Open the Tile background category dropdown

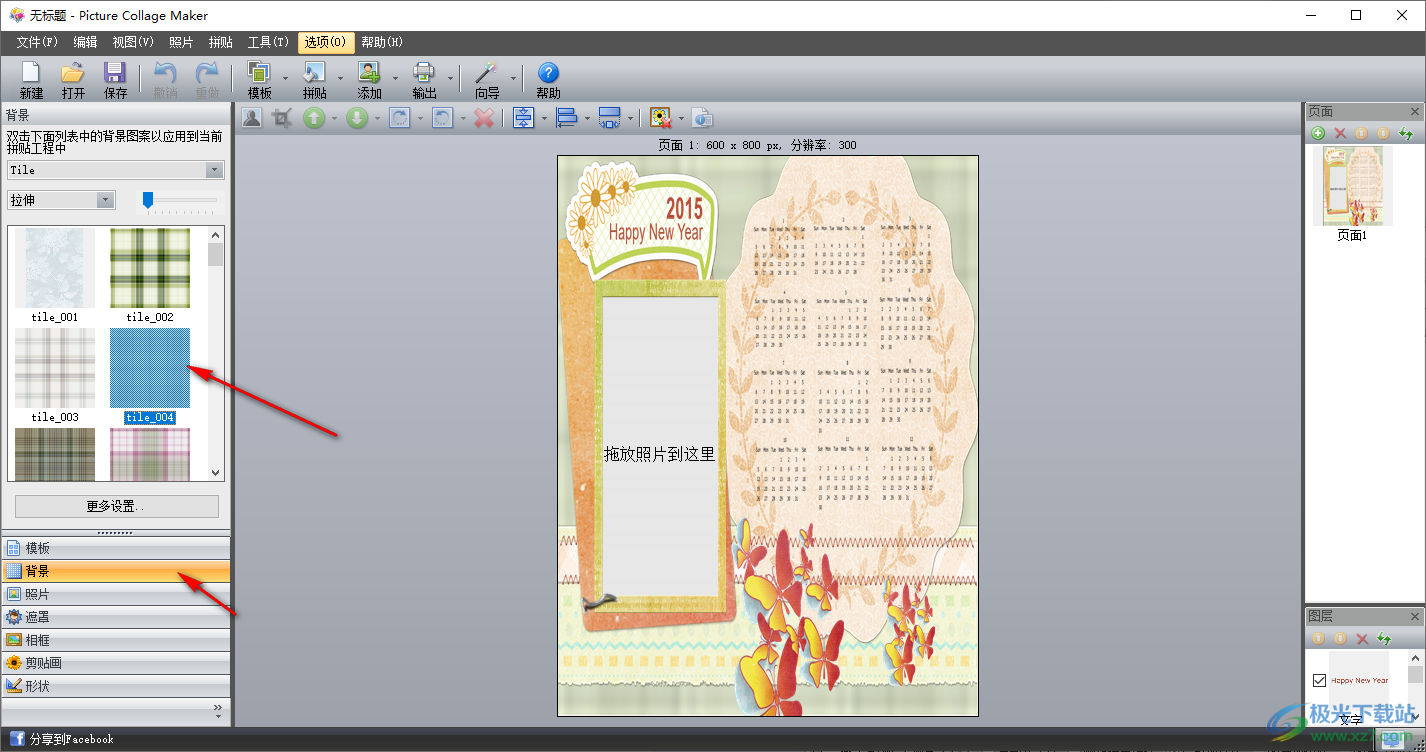(214, 170)
